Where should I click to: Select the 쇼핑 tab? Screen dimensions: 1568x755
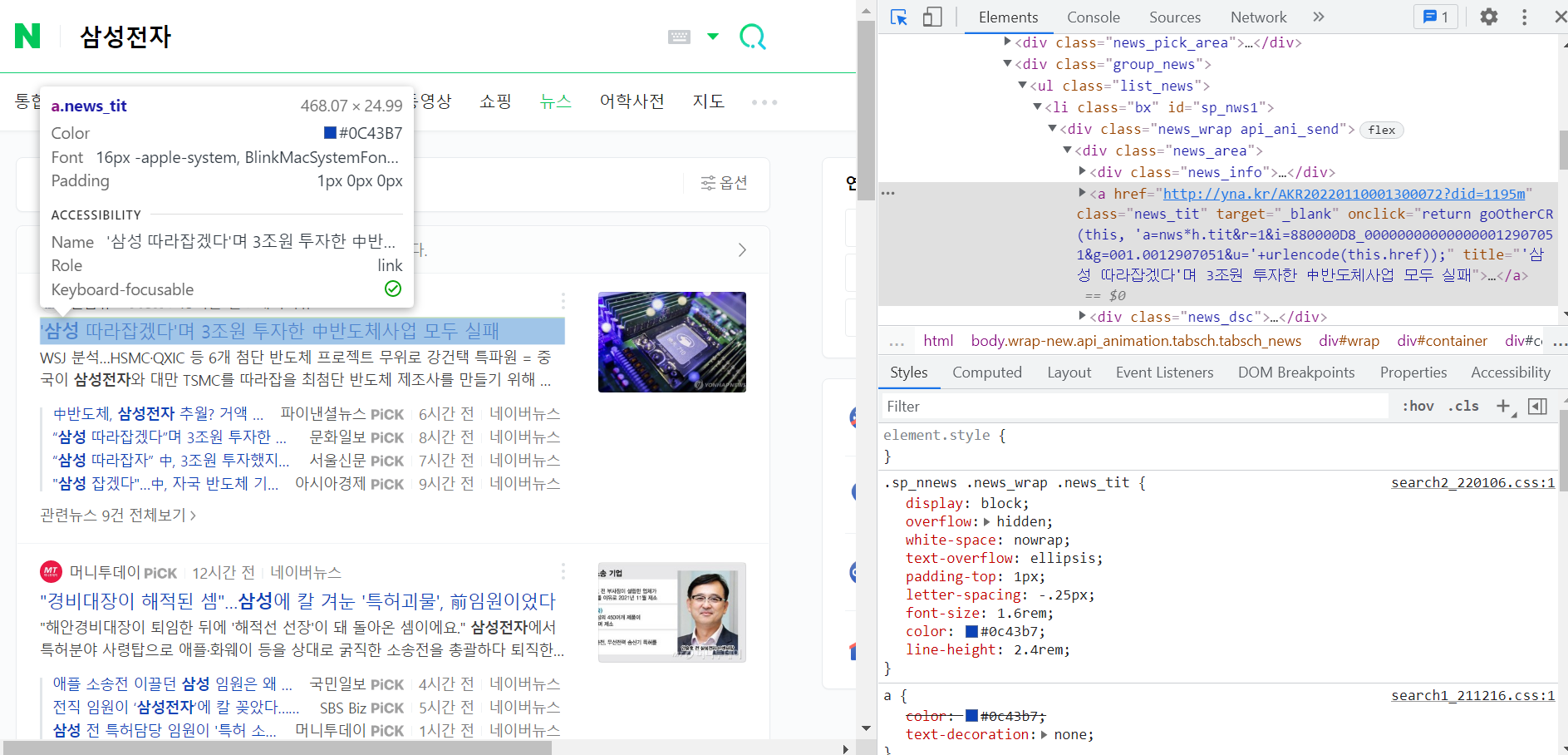click(495, 101)
